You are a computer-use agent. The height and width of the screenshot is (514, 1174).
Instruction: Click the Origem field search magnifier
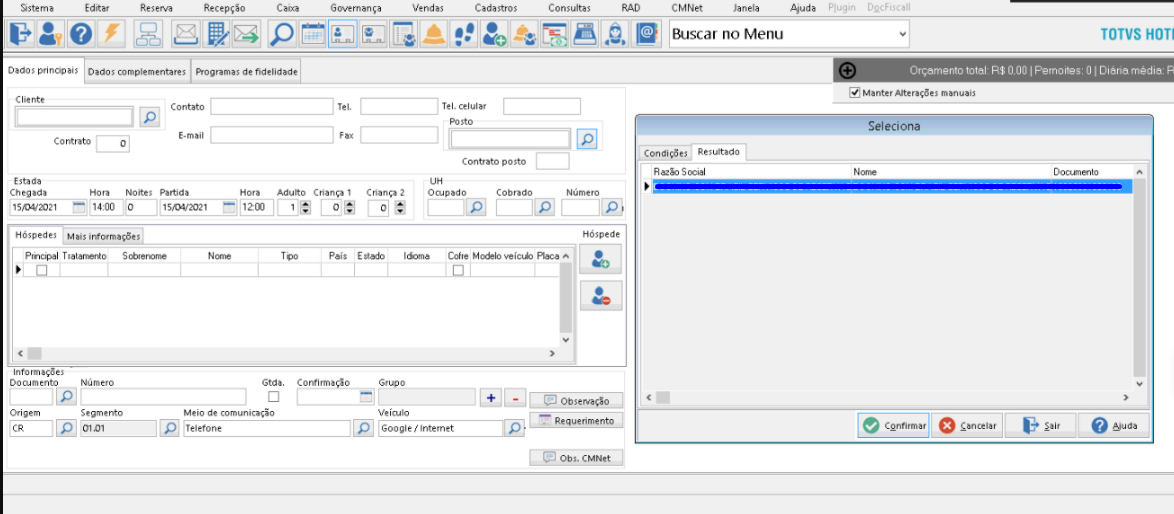[x=67, y=428]
